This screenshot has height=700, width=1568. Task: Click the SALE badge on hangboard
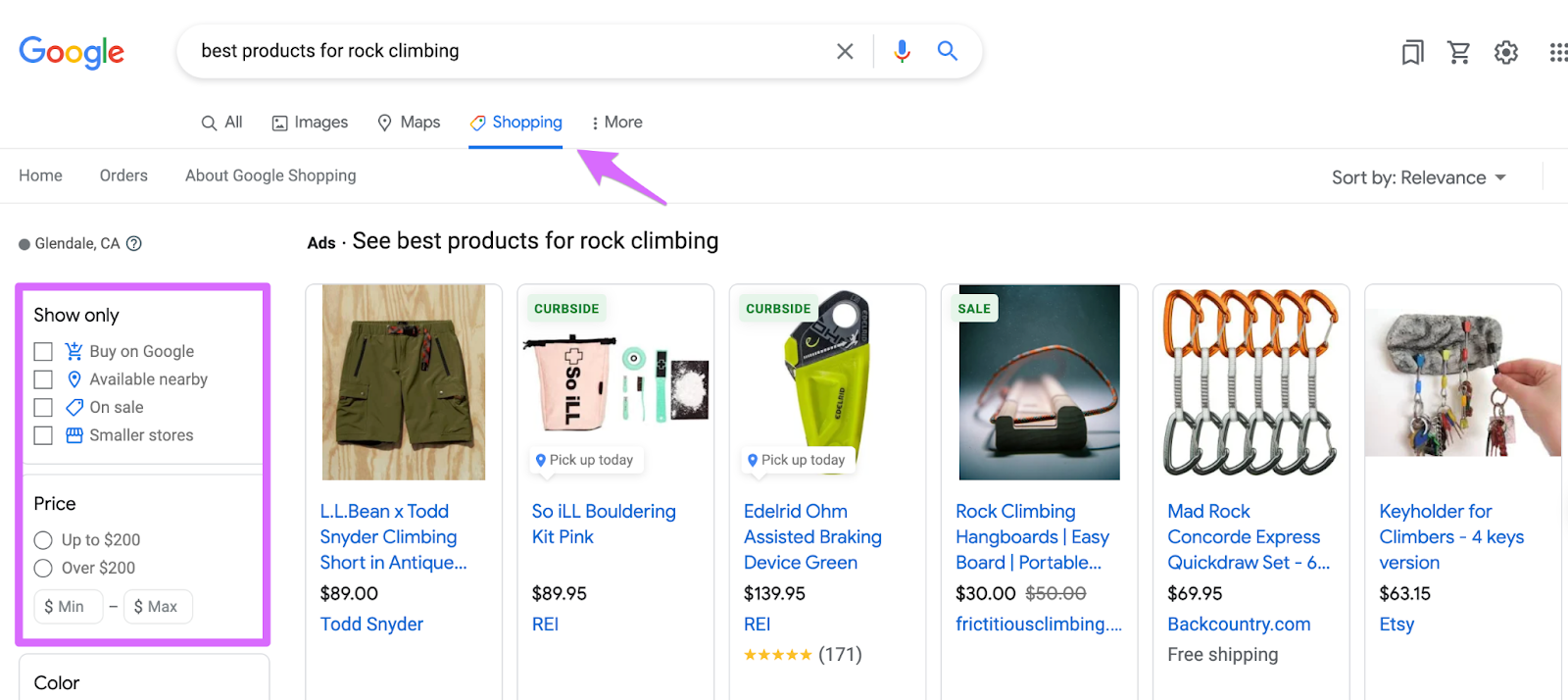[x=974, y=309]
